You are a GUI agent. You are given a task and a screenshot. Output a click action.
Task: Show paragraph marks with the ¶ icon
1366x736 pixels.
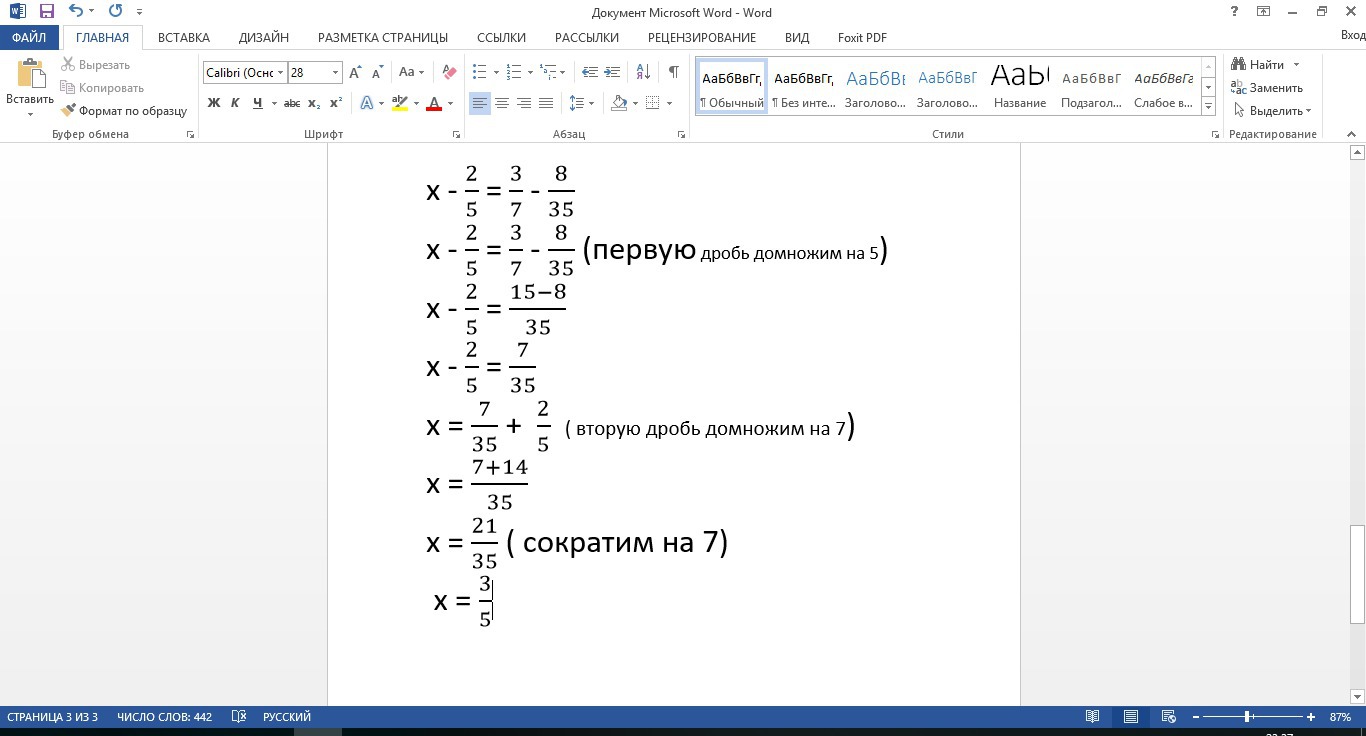click(x=673, y=72)
